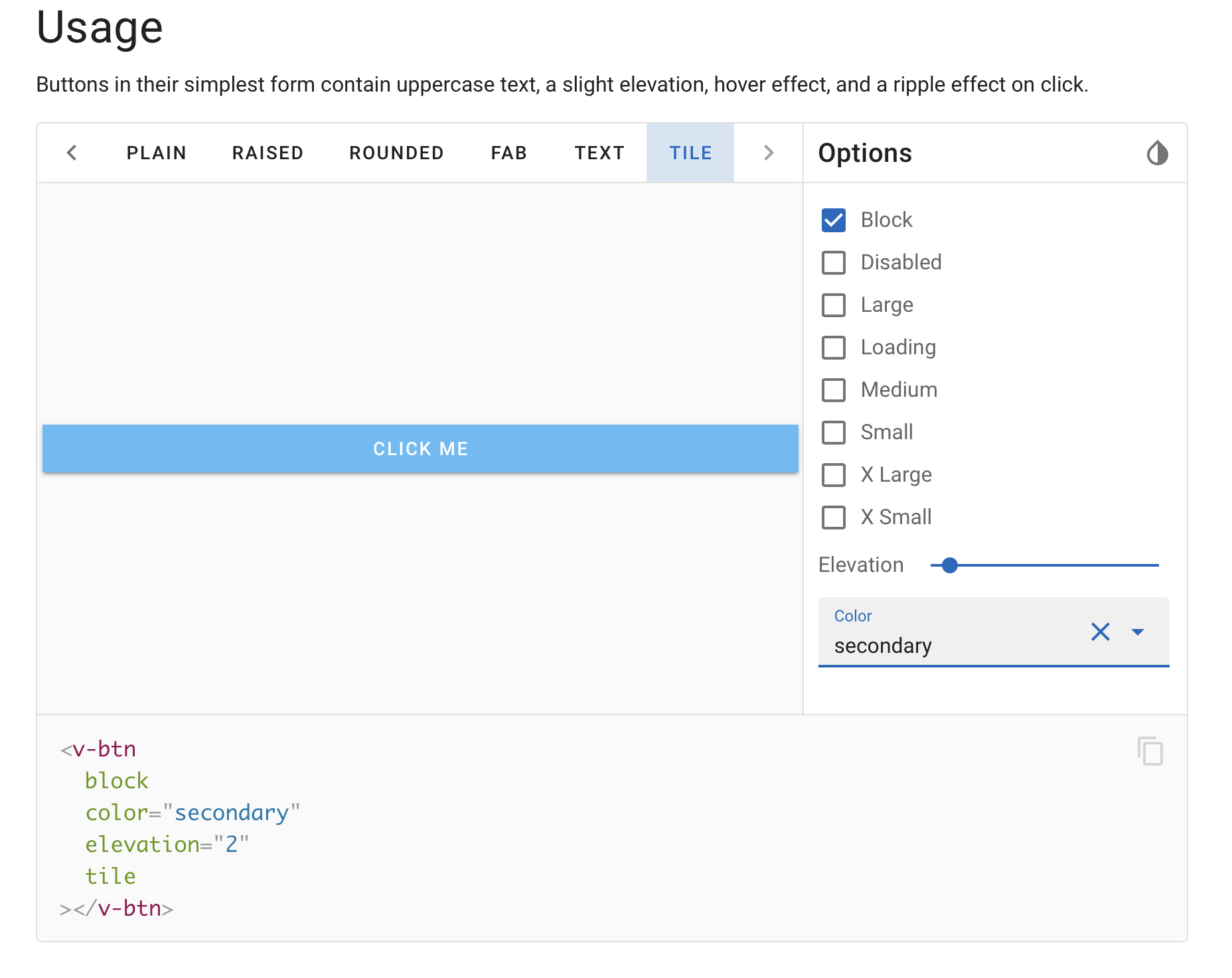This screenshot has height=978, width=1232.
Task: Uncheck the Block checkbox
Action: click(834, 220)
